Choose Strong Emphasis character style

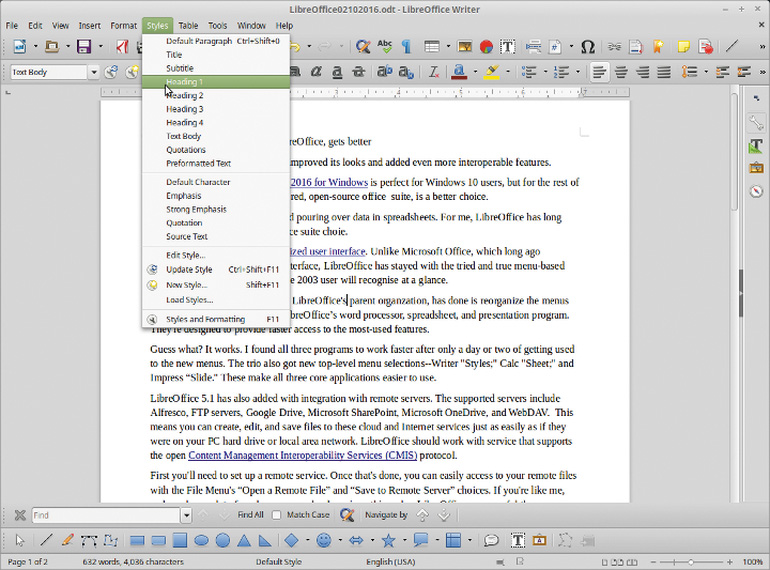pos(216,209)
